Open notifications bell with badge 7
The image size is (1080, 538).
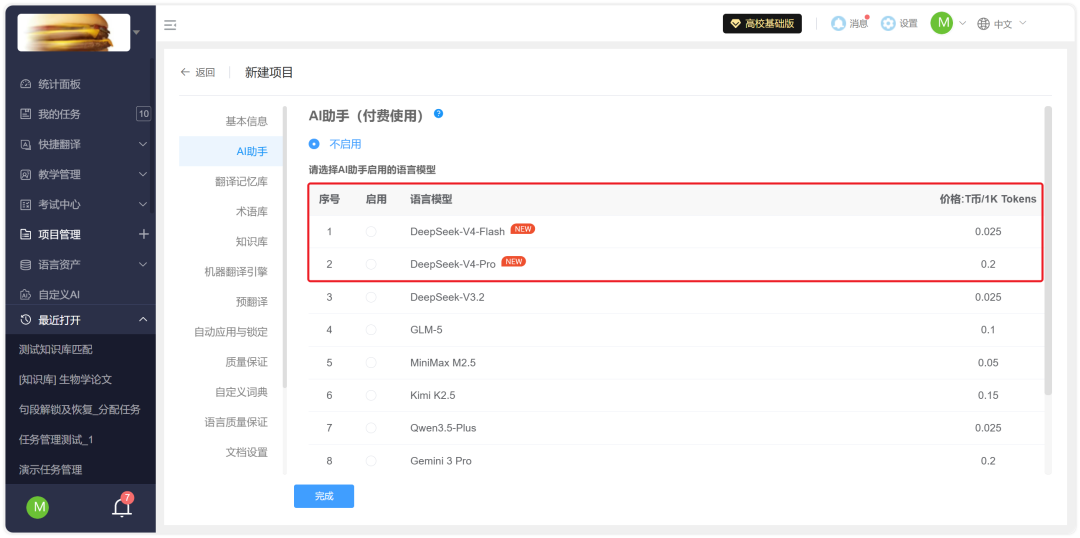[122, 507]
